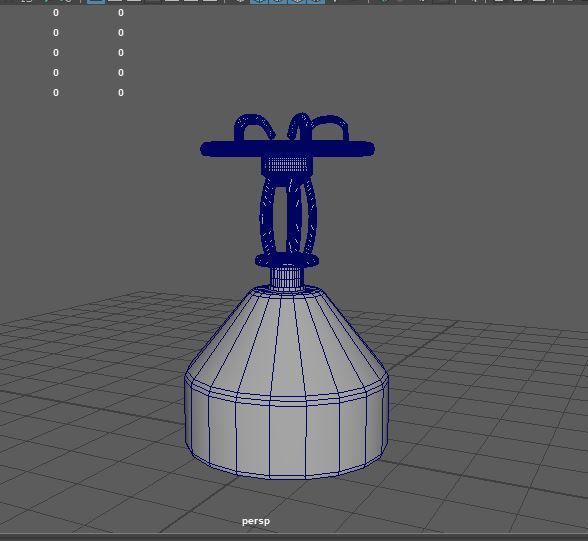Image resolution: width=588 pixels, height=541 pixels.
Task: Select the grille block under the horizontal bar
Action: [x=287, y=165]
